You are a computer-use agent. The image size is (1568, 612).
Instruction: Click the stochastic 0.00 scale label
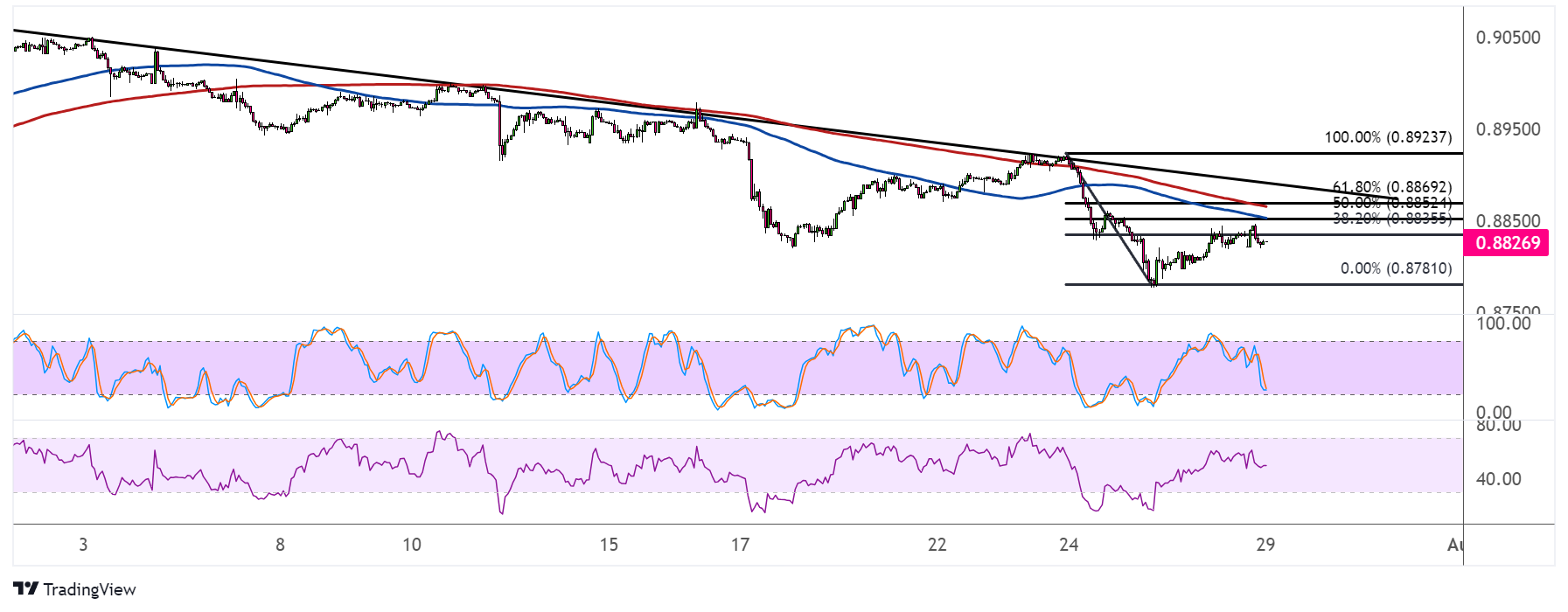[1494, 412]
